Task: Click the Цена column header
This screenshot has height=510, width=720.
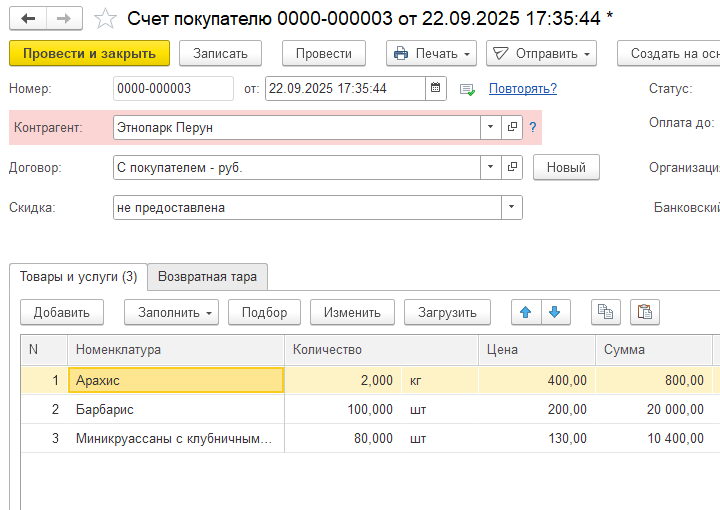Action: coord(537,350)
